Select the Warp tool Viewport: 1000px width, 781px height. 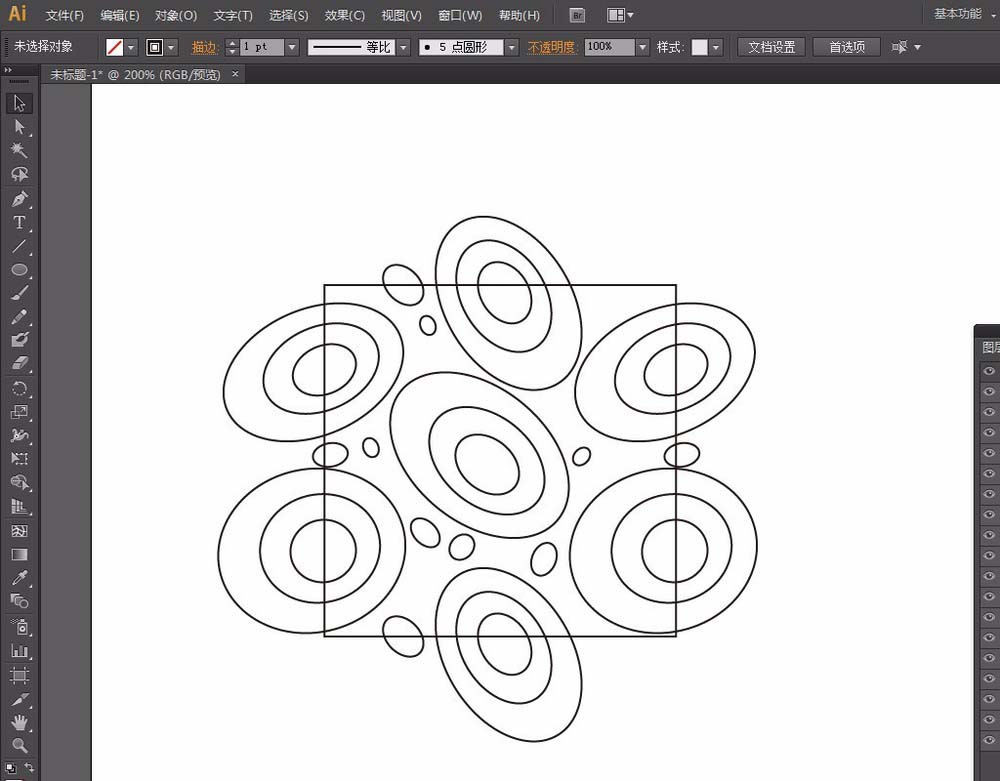[19, 435]
